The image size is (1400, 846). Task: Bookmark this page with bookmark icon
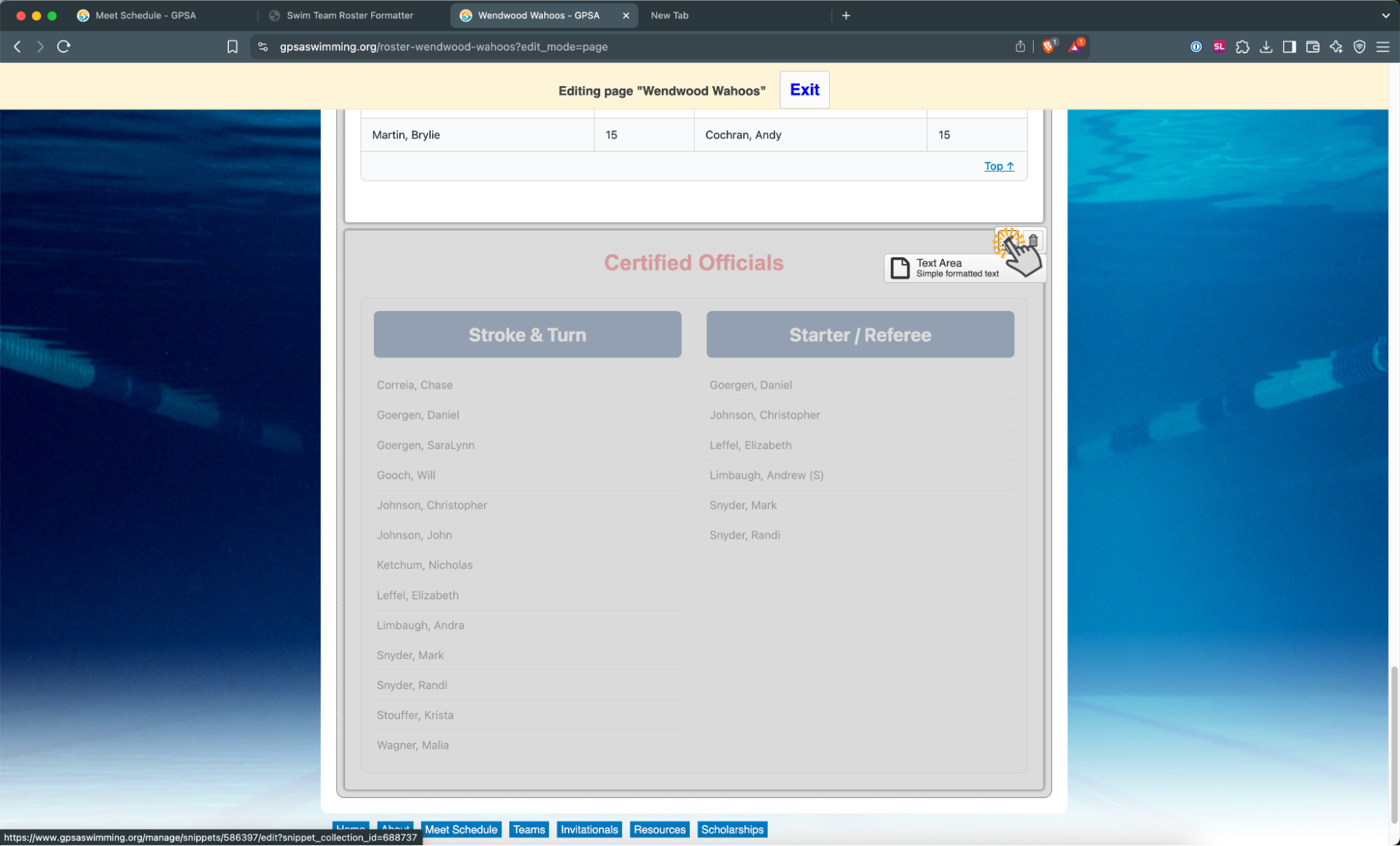pos(233,46)
